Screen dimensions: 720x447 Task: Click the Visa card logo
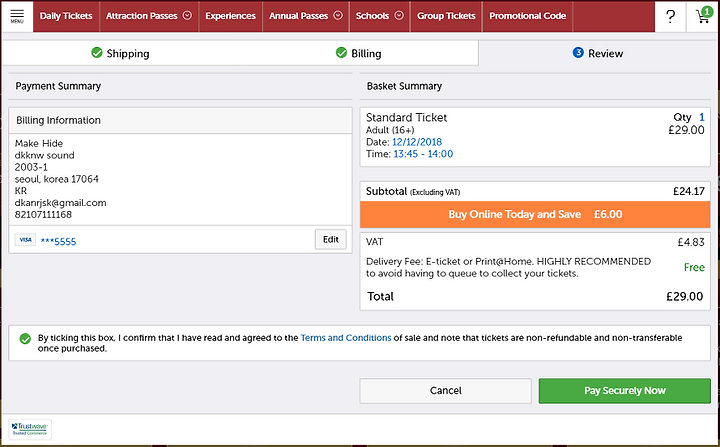pos(25,240)
